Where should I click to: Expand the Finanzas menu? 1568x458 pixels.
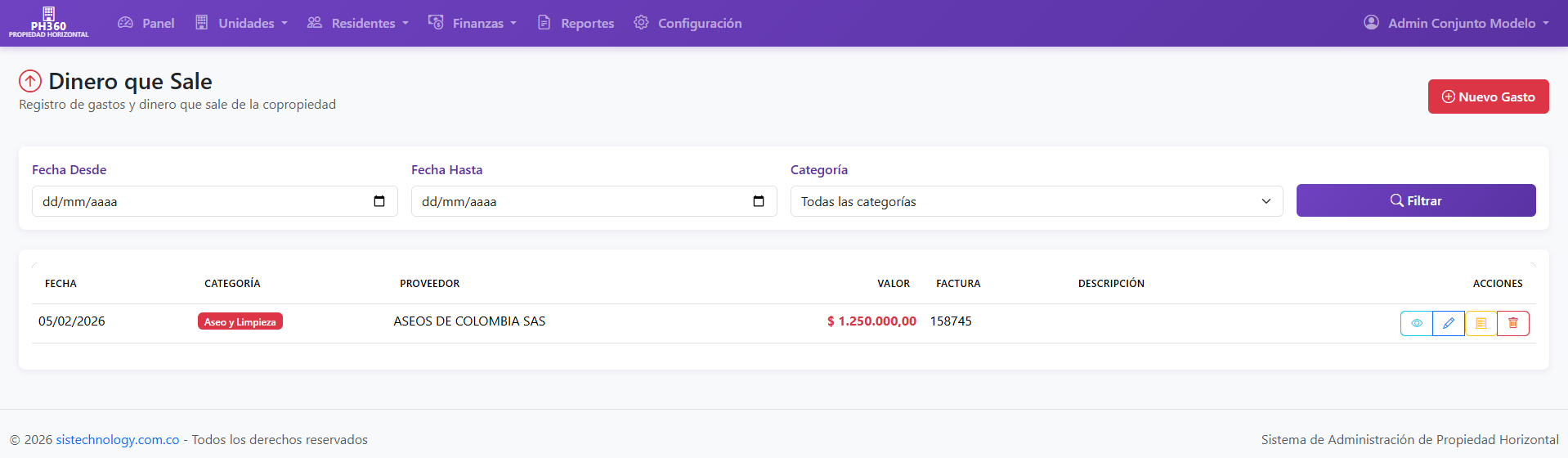coord(473,23)
